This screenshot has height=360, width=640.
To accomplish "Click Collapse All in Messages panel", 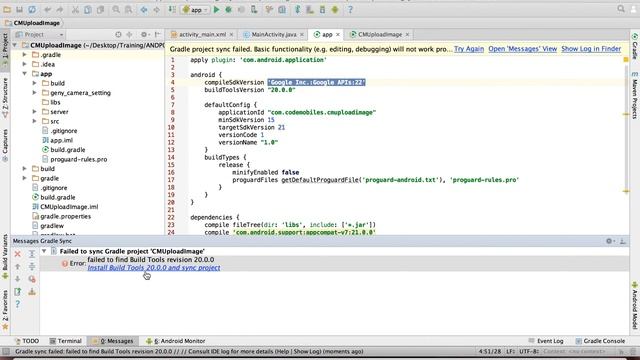I will pyautogui.click(x=32, y=267).
